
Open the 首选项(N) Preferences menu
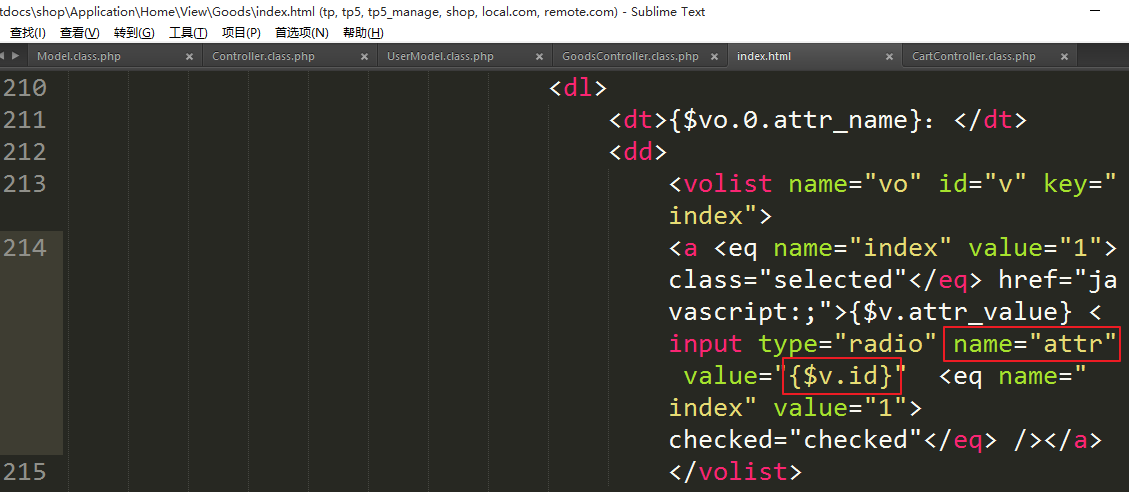click(301, 33)
